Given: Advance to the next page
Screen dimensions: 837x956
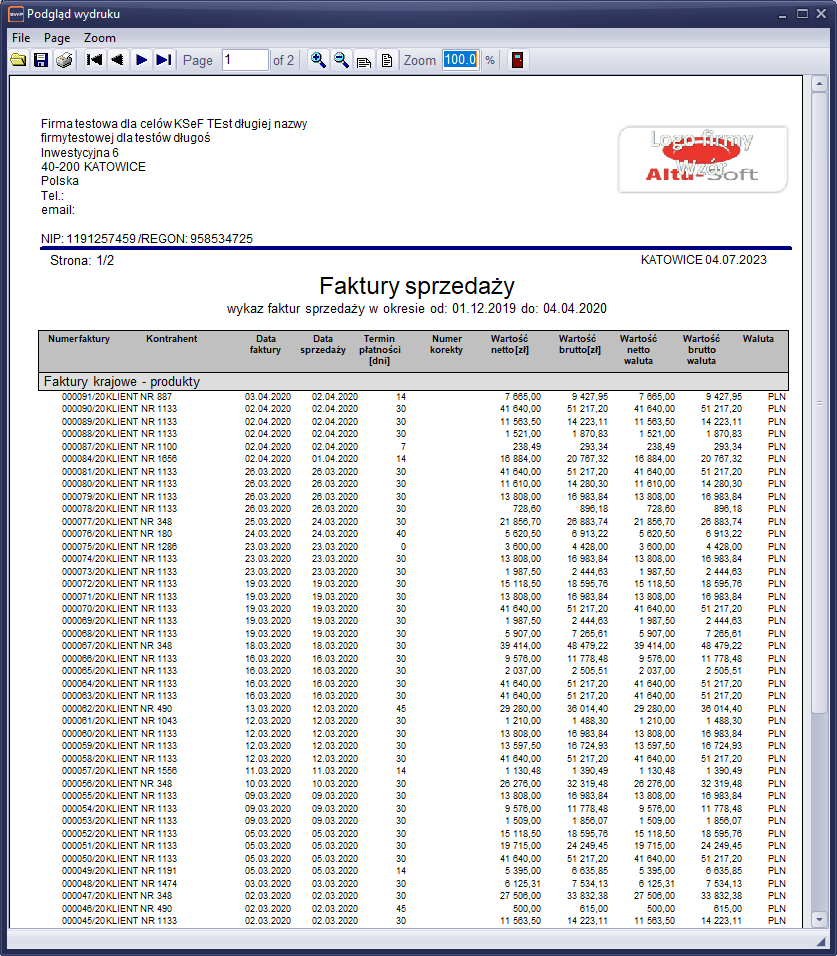Looking at the screenshot, I should pyautogui.click(x=141, y=60).
